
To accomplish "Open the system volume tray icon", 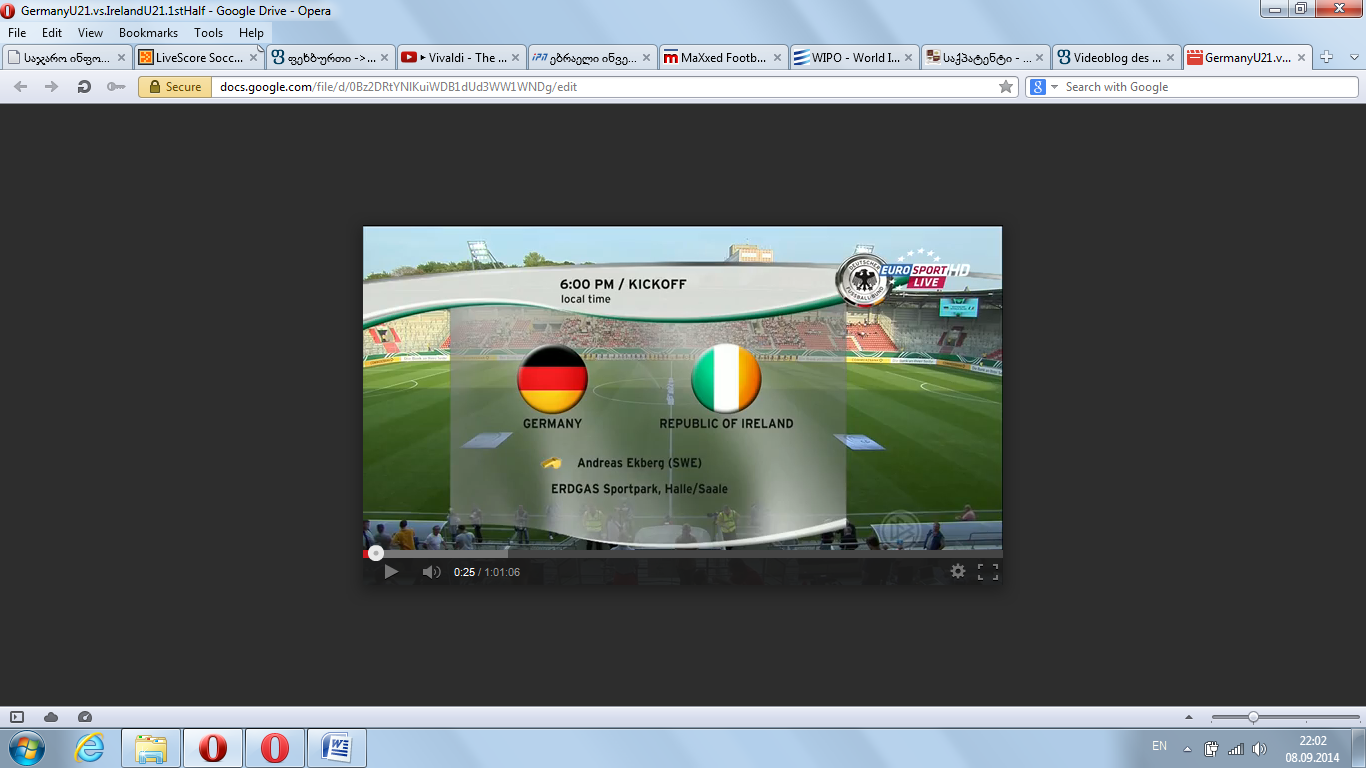I will tap(1259, 748).
